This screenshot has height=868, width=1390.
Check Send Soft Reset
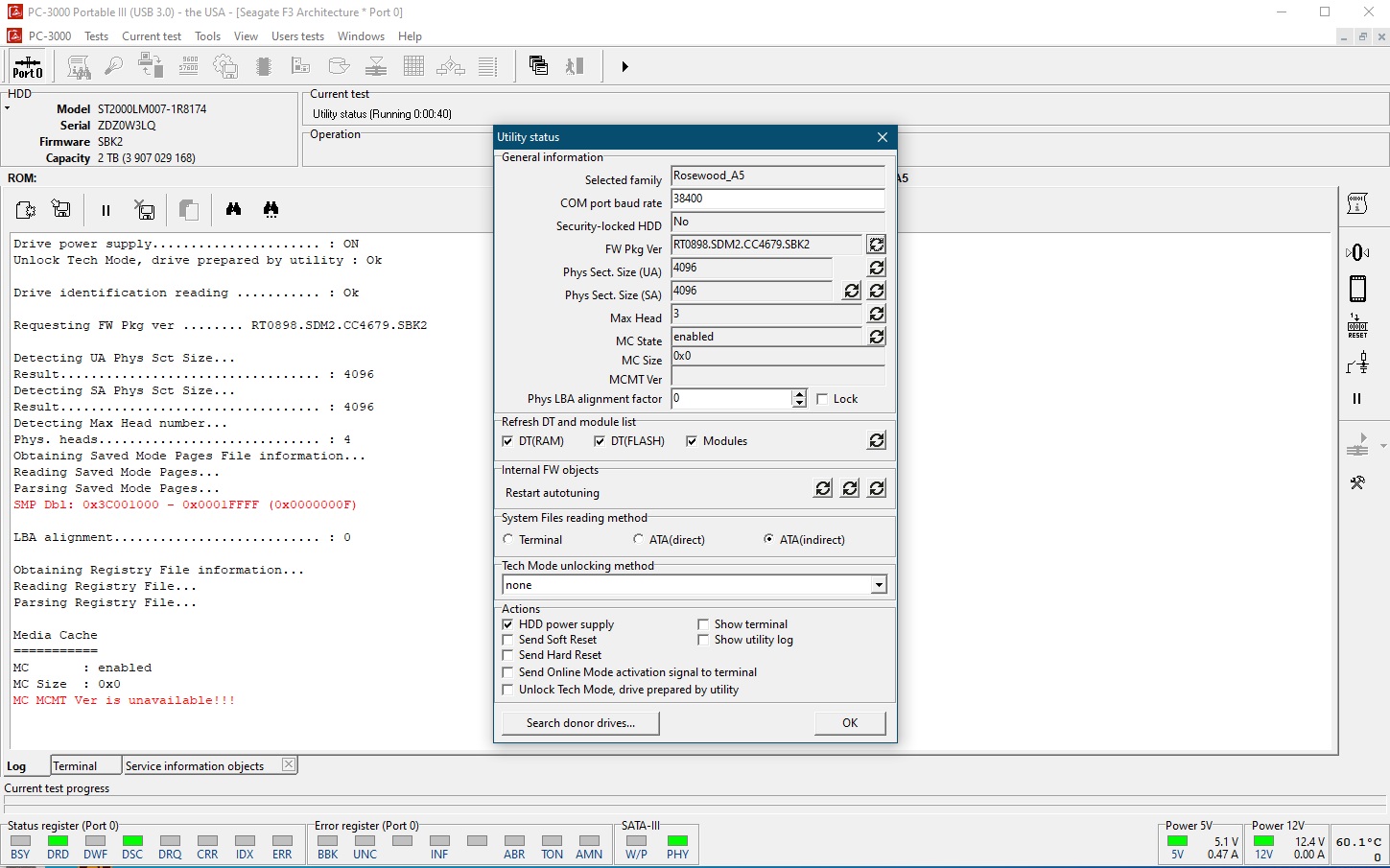(507, 640)
